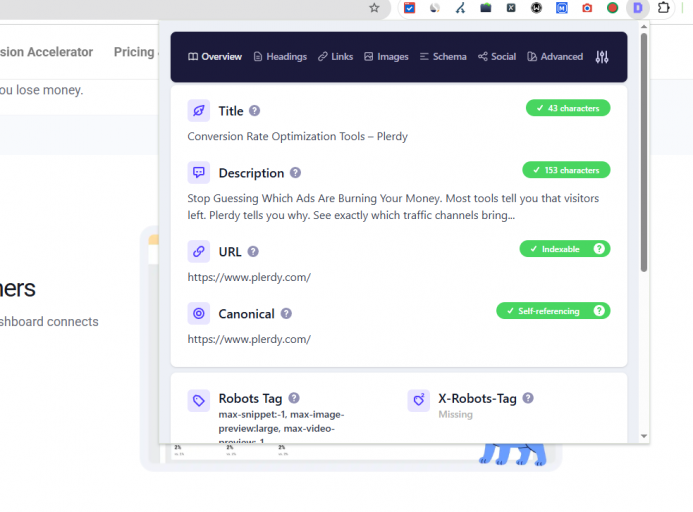Click the 153 characters badge
This screenshot has height=512, width=693.
click(566, 170)
